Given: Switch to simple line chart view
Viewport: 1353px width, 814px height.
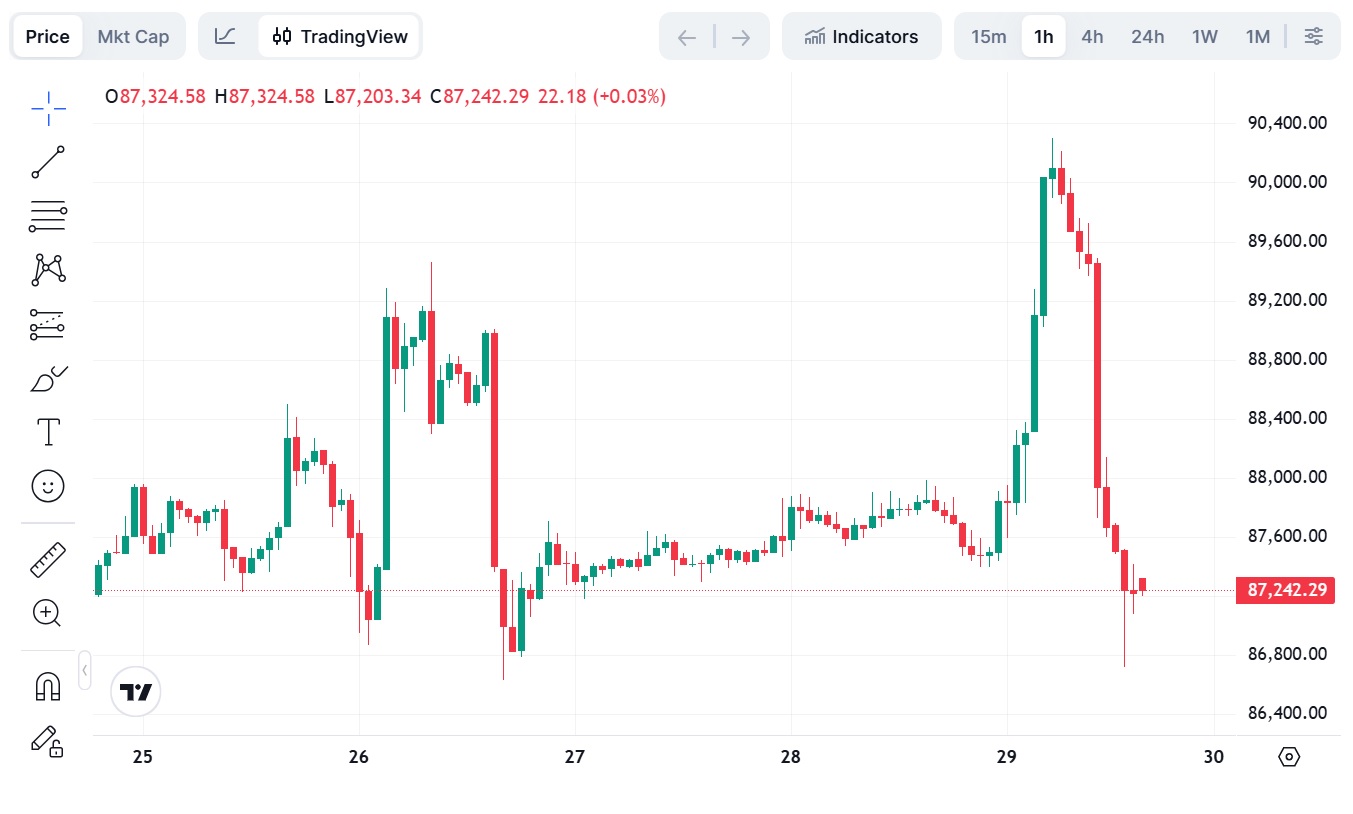Looking at the screenshot, I should click(x=226, y=37).
